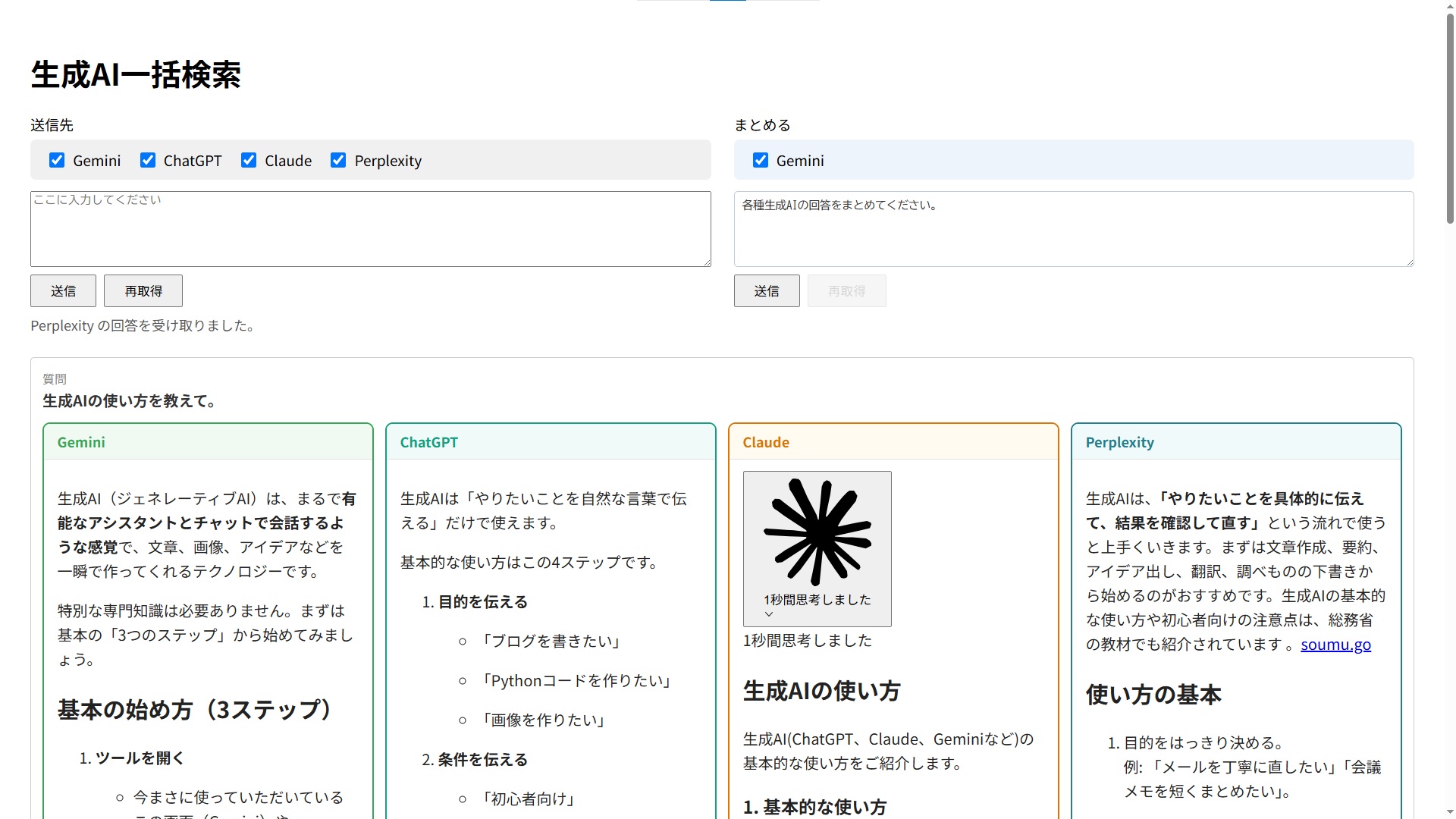
Task: Click the list item 条件を伝える
Action: [x=483, y=760]
